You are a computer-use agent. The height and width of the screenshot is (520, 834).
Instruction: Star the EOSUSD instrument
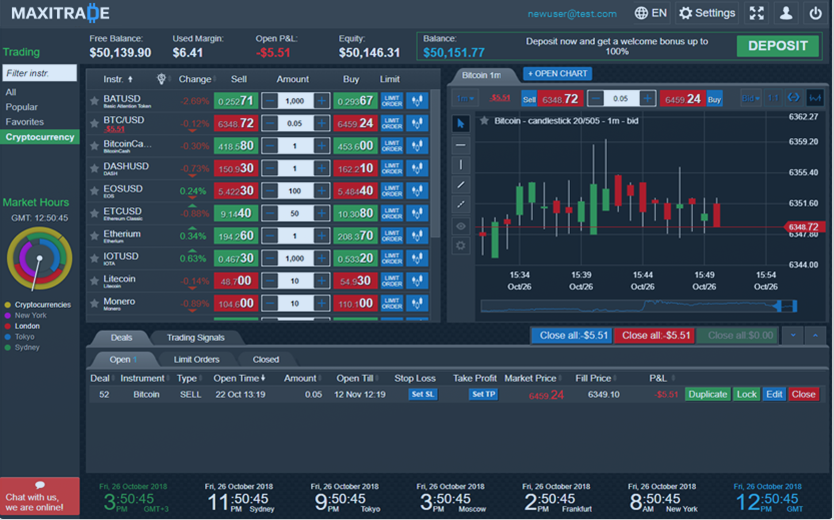coord(94,191)
